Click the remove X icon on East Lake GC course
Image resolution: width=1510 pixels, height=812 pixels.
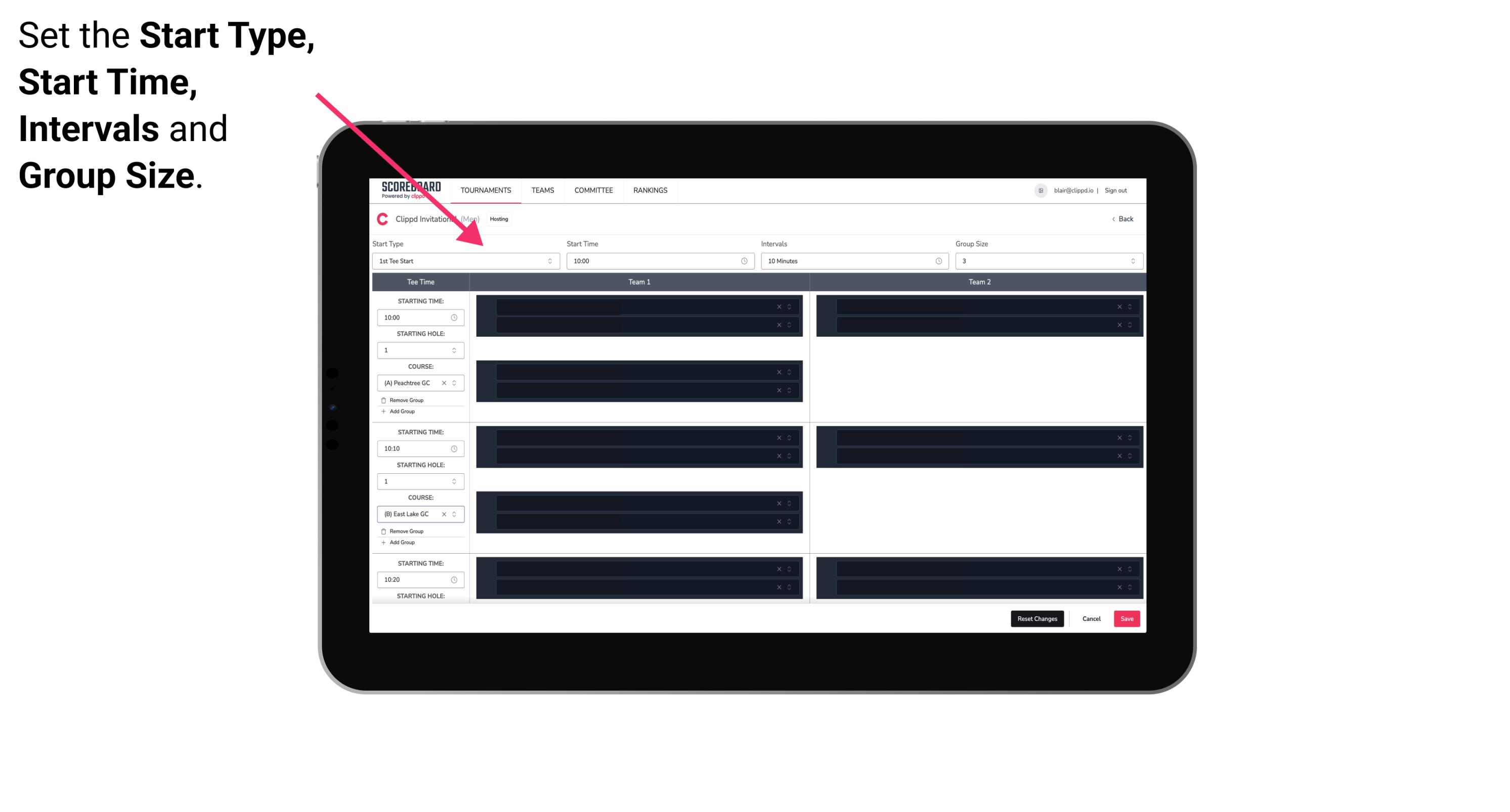449,514
